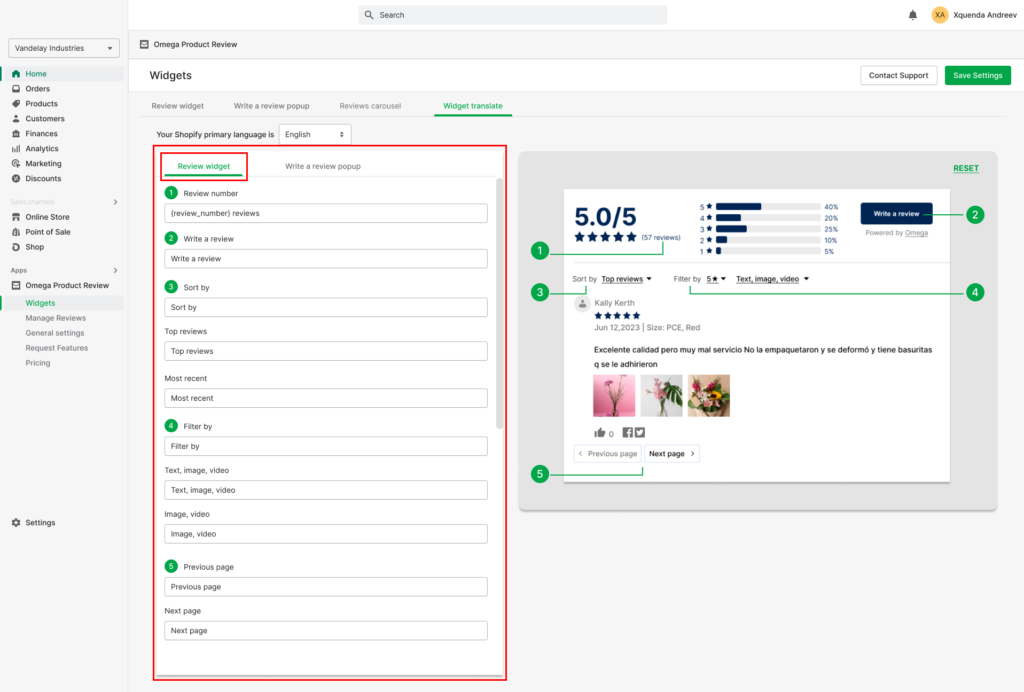Viewport: 1024px width, 692px height.
Task: Click the Omega Product Review sidebar icon
Action: coord(16,286)
